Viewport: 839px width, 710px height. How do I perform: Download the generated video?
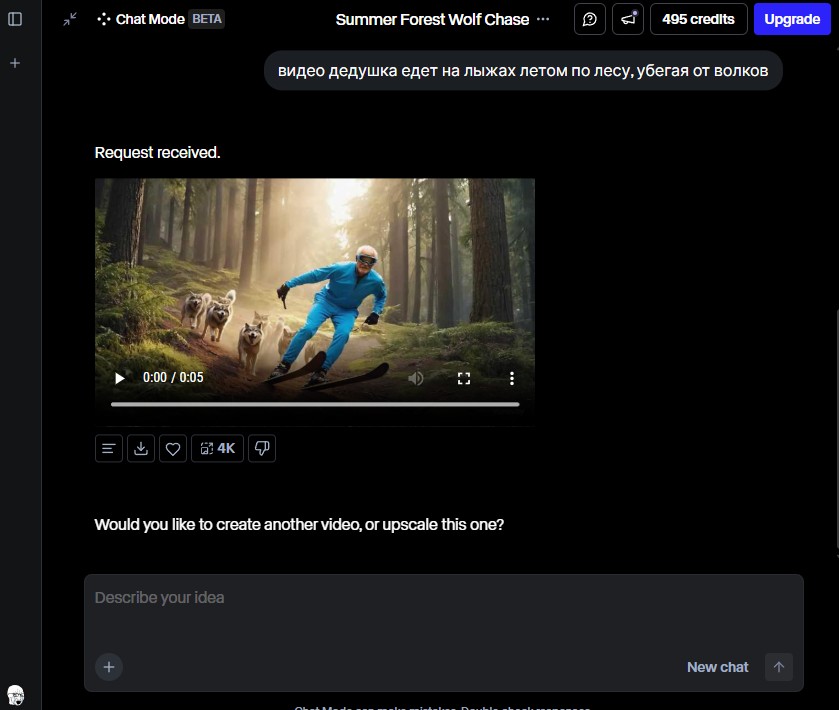141,448
